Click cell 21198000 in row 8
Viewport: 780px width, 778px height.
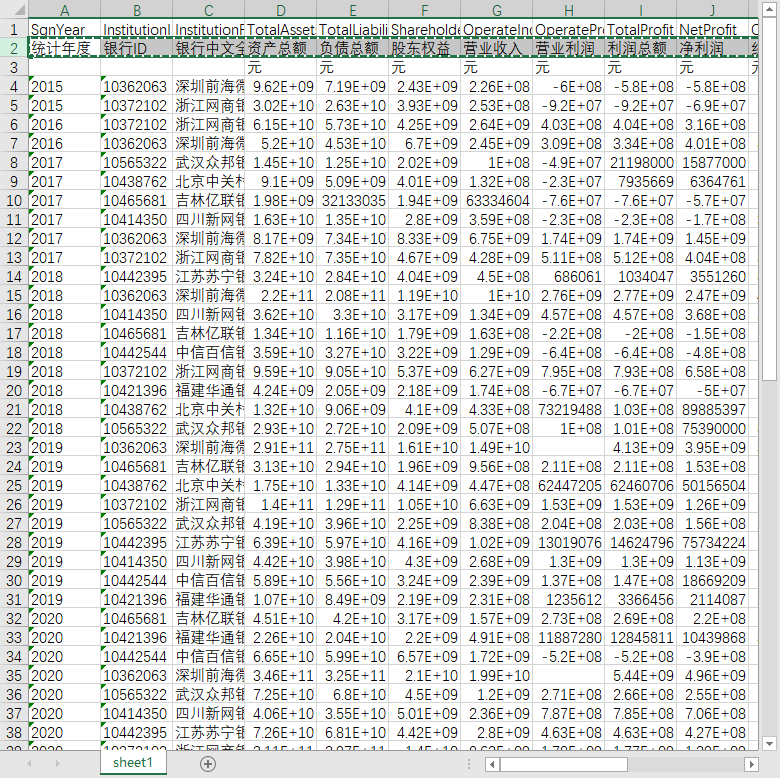tap(641, 163)
